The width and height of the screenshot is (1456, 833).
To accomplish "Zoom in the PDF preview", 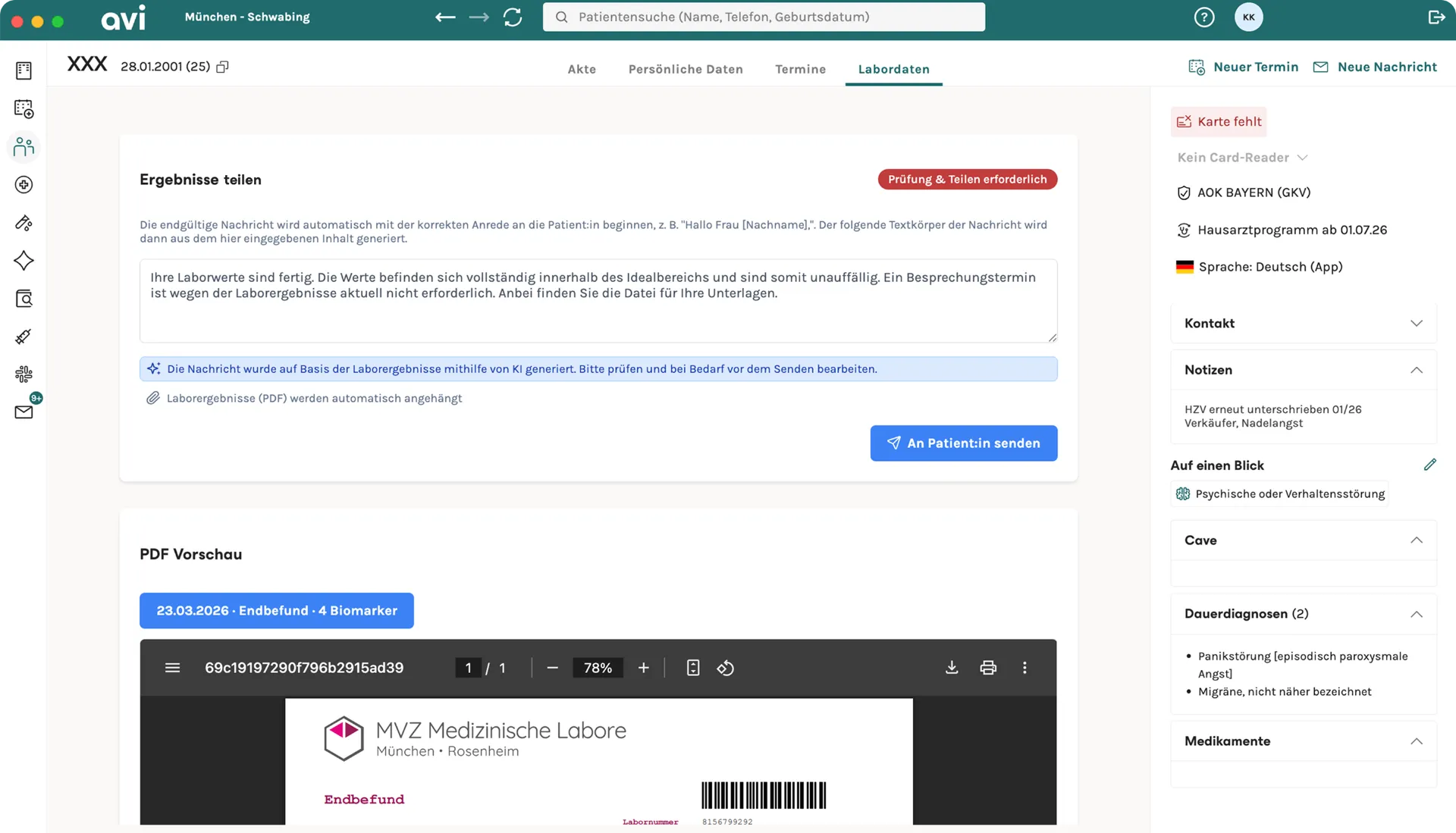I will coord(643,668).
